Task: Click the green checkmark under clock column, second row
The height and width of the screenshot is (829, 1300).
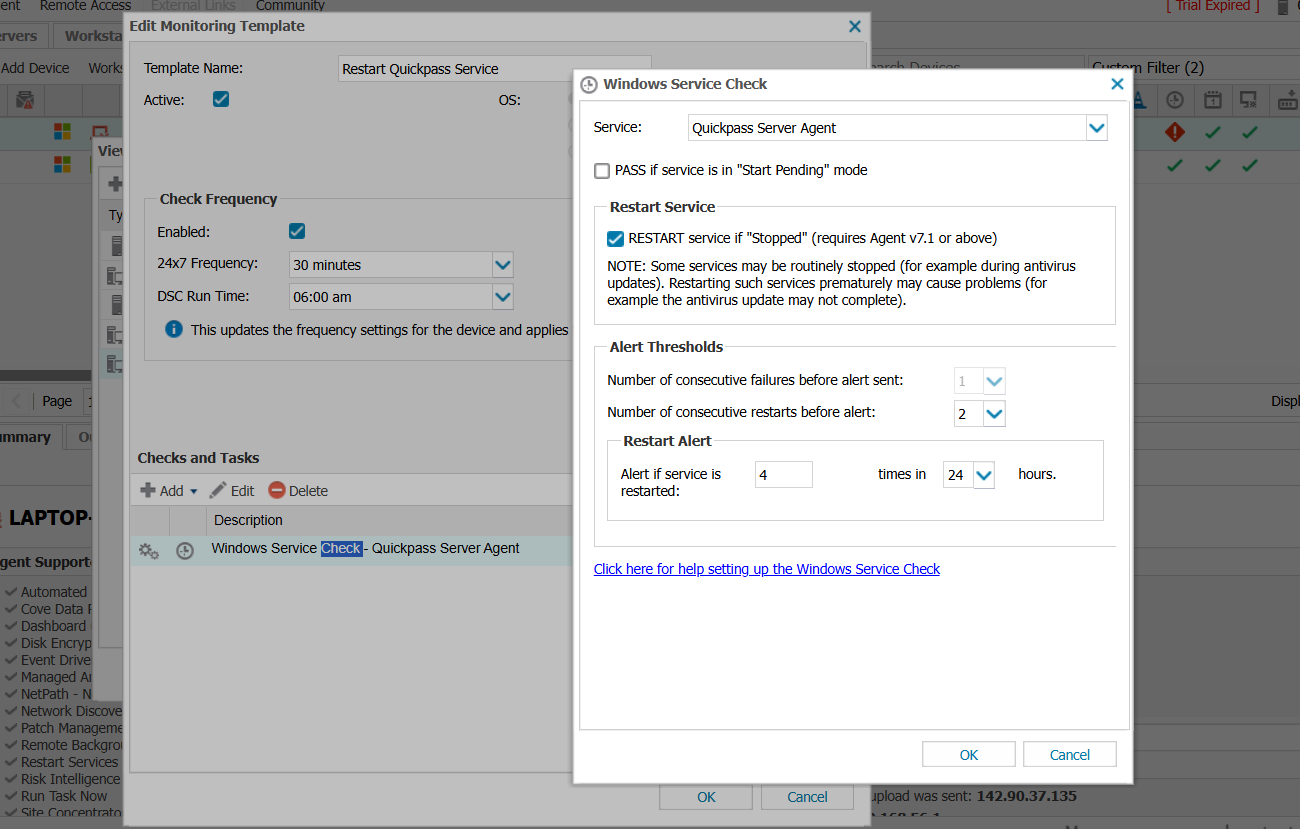Action: click(1175, 164)
